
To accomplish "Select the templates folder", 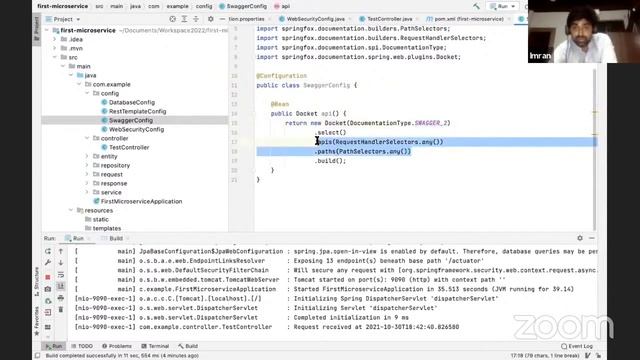I will [x=107, y=228].
